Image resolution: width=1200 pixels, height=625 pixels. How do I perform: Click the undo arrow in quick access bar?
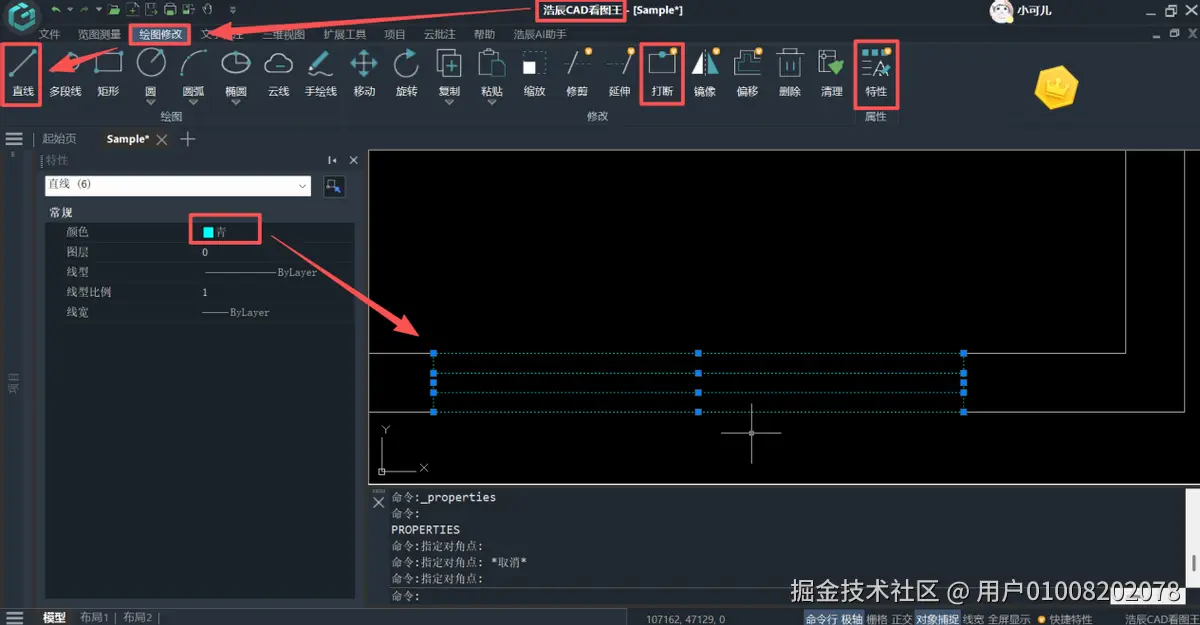(x=56, y=9)
